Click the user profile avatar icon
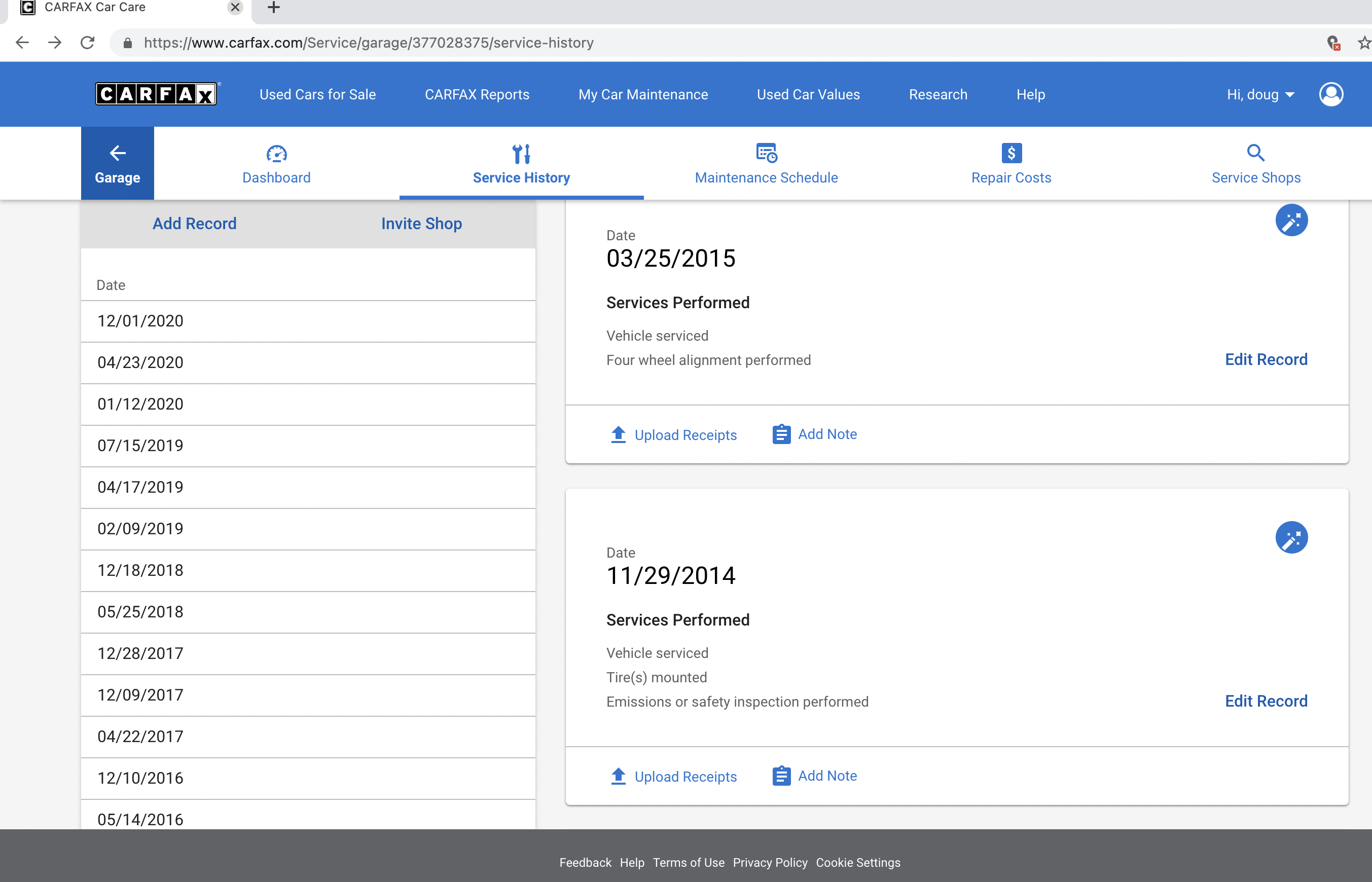This screenshot has width=1372, height=882. (1331, 94)
